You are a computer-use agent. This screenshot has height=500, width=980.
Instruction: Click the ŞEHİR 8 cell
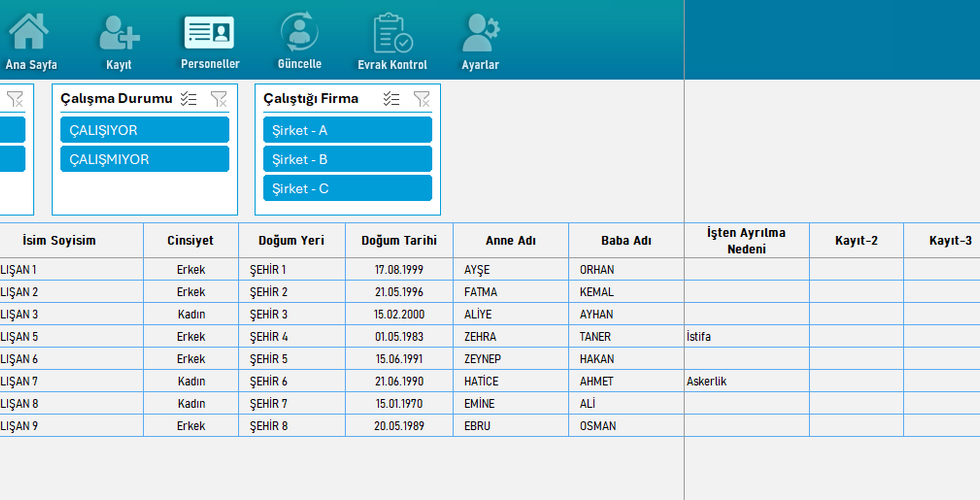coord(292,426)
